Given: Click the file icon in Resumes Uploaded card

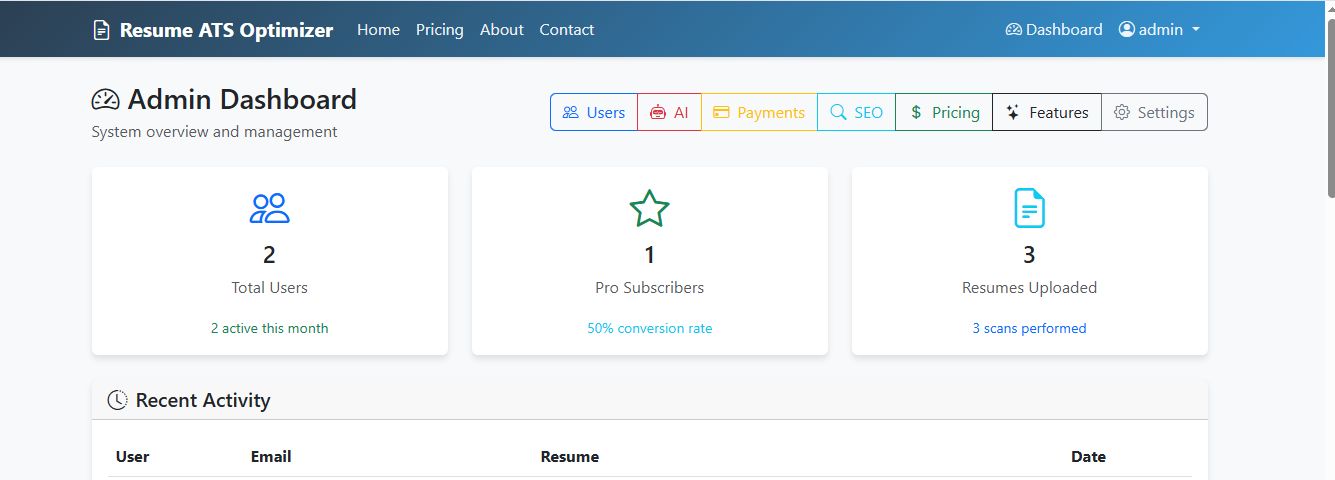Looking at the screenshot, I should click(1029, 208).
